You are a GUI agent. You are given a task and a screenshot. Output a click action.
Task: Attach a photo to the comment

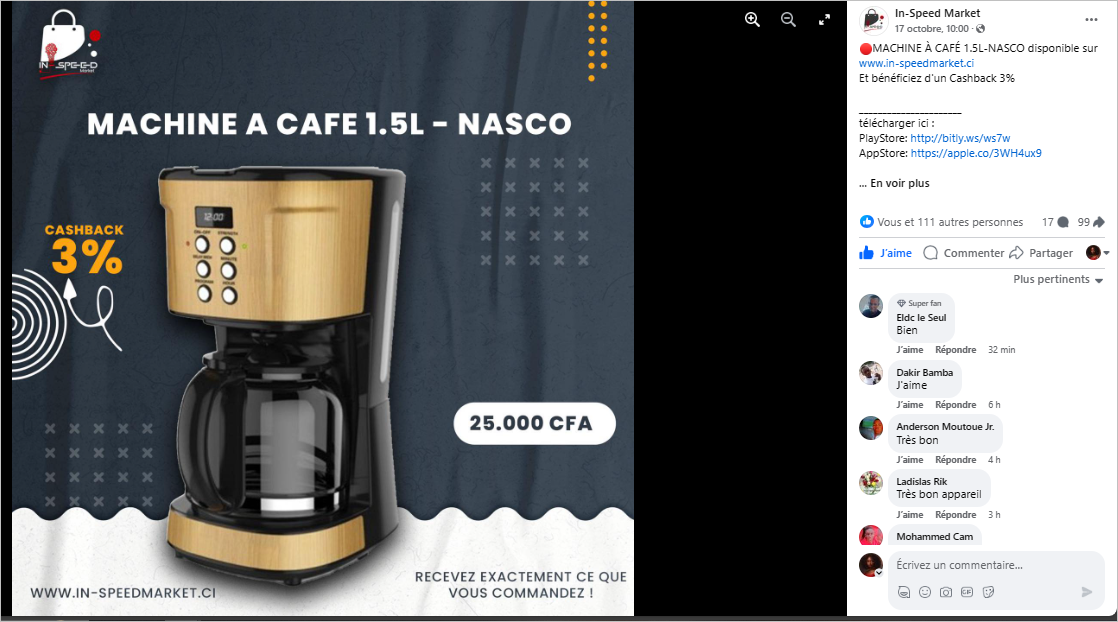pyautogui.click(x=945, y=592)
